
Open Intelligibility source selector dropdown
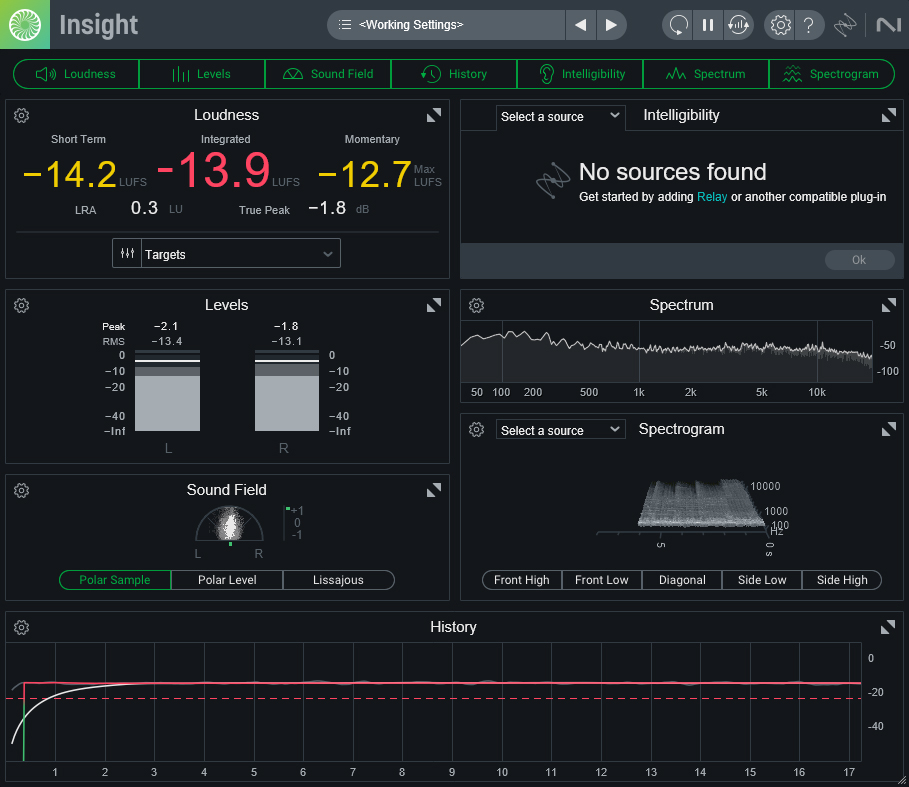coord(560,117)
